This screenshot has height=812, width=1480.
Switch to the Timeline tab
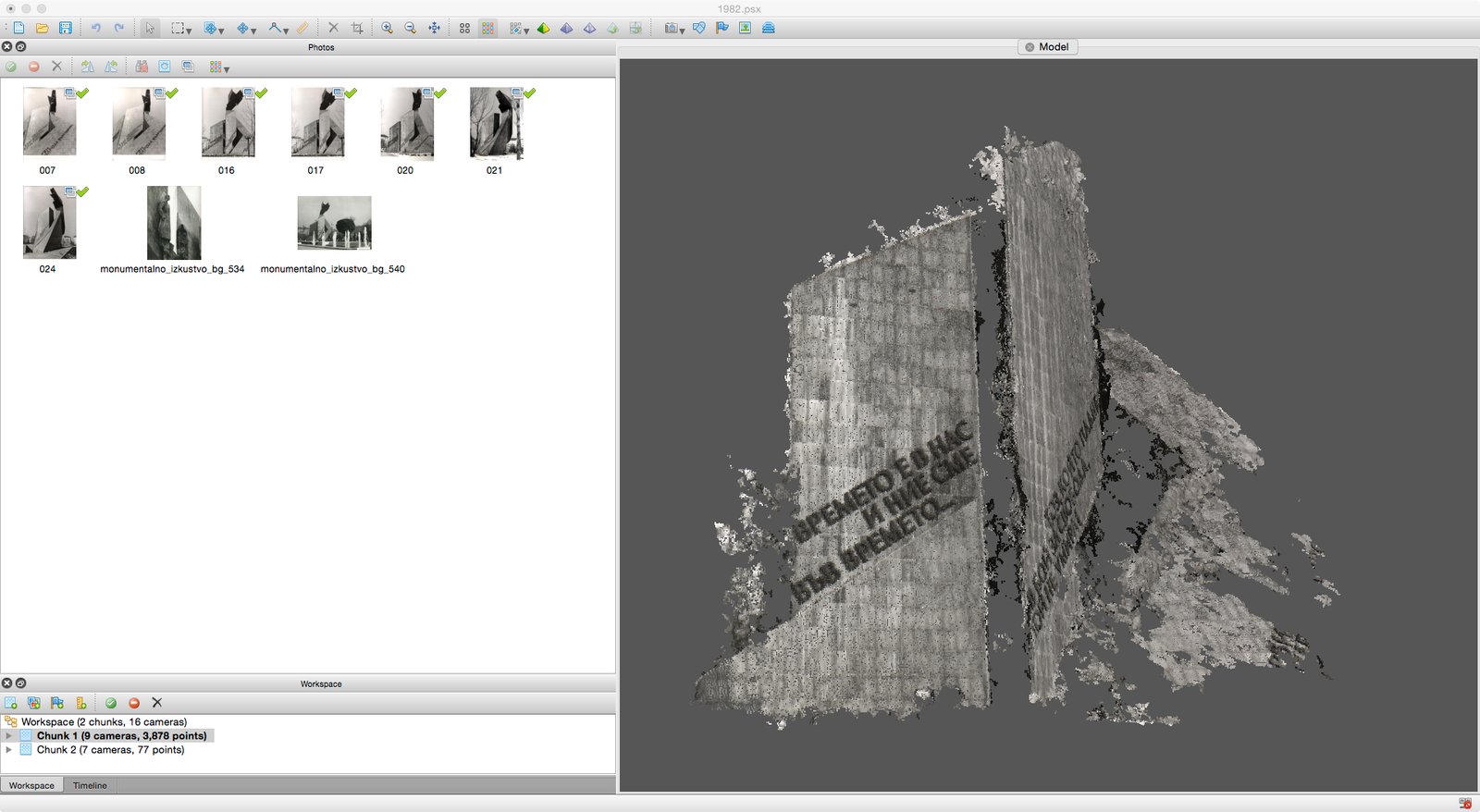[90, 785]
